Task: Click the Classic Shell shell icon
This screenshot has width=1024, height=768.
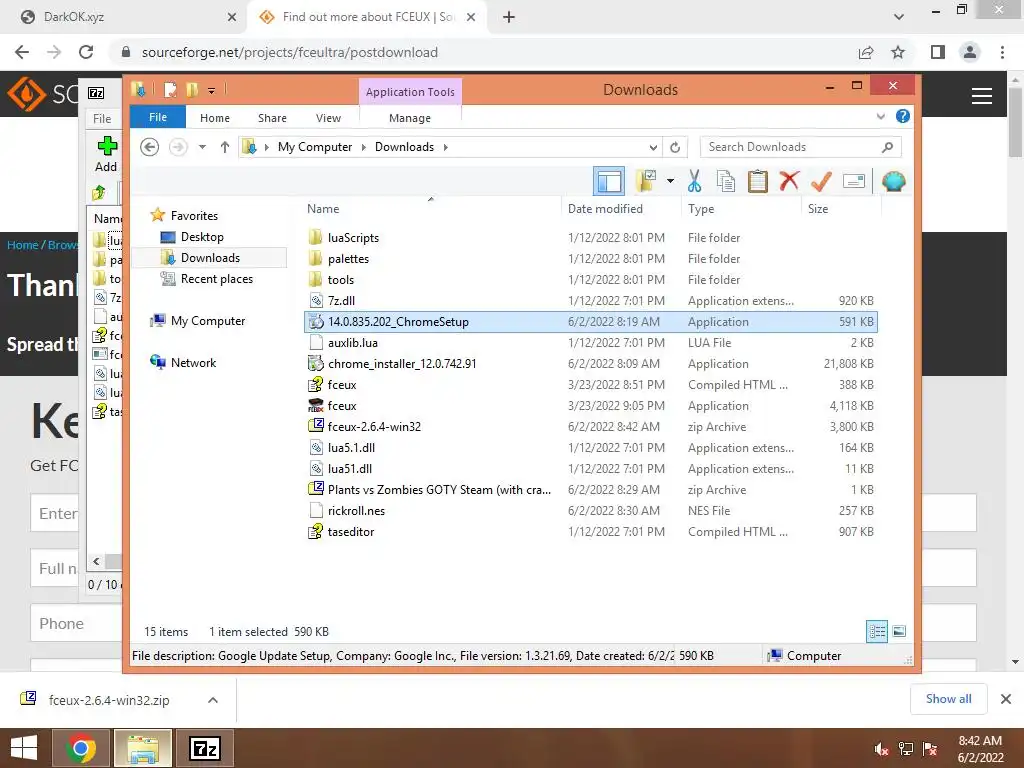Action: [893, 181]
